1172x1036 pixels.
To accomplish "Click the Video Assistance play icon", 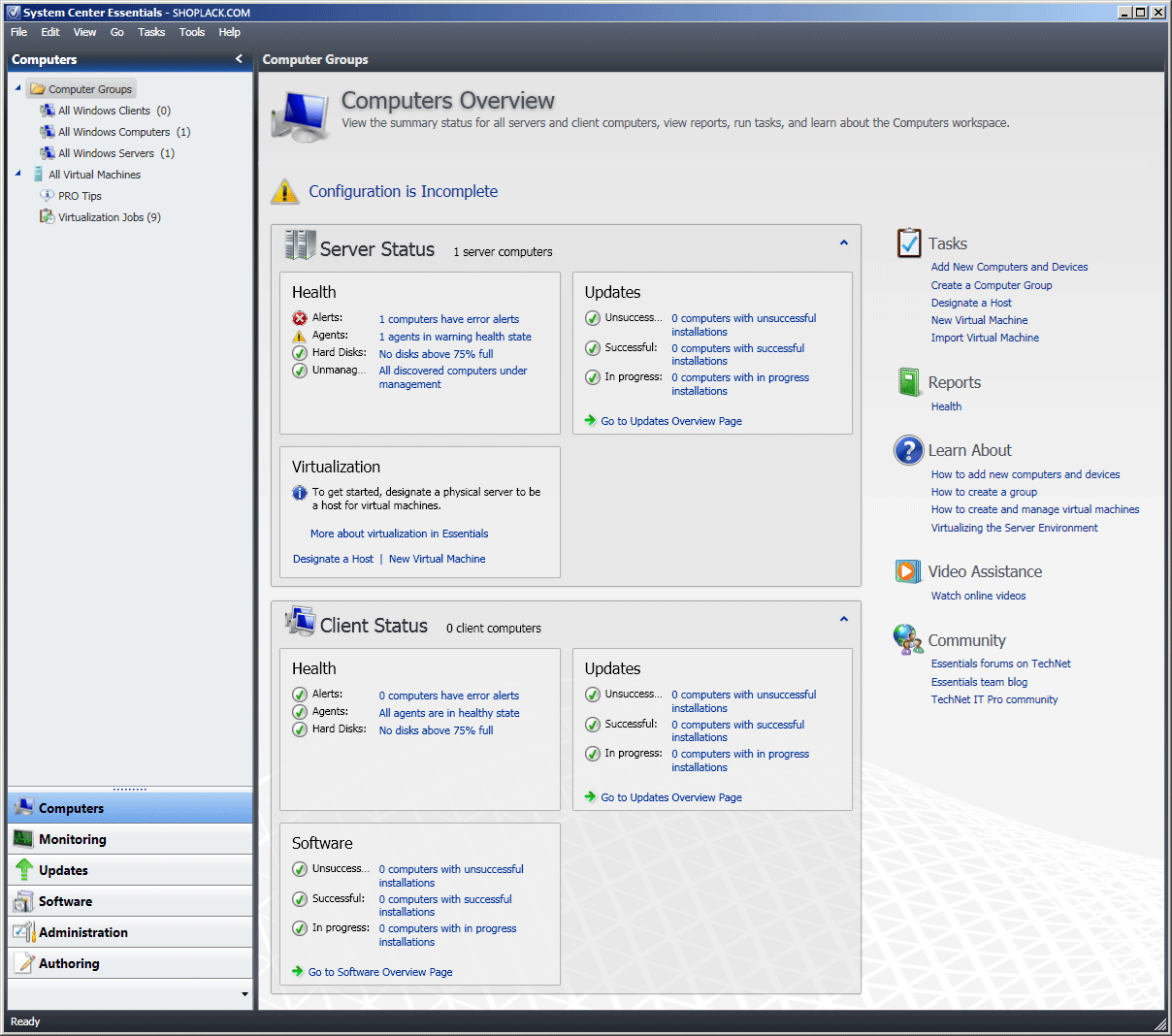I will [x=908, y=571].
